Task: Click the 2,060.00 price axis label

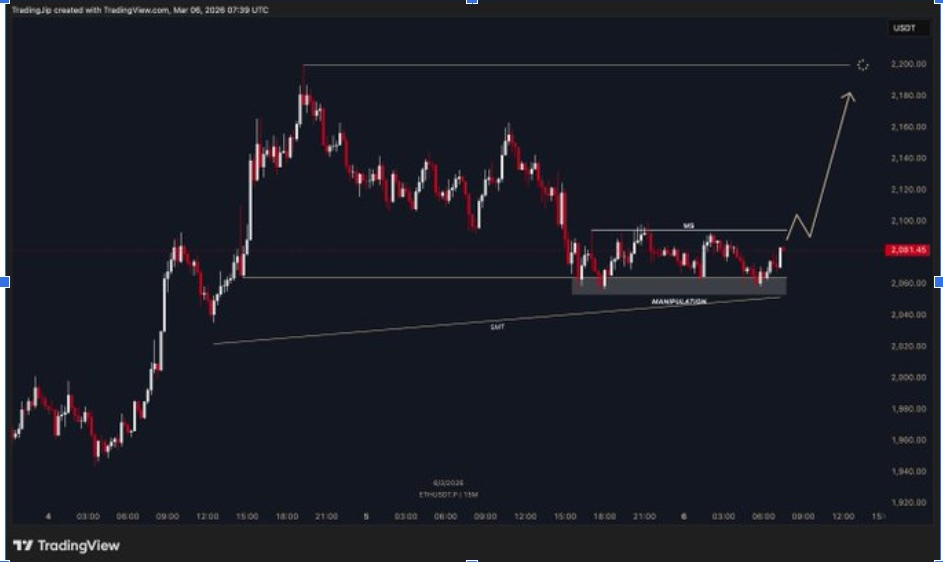Action: click(x=908, y=283)
